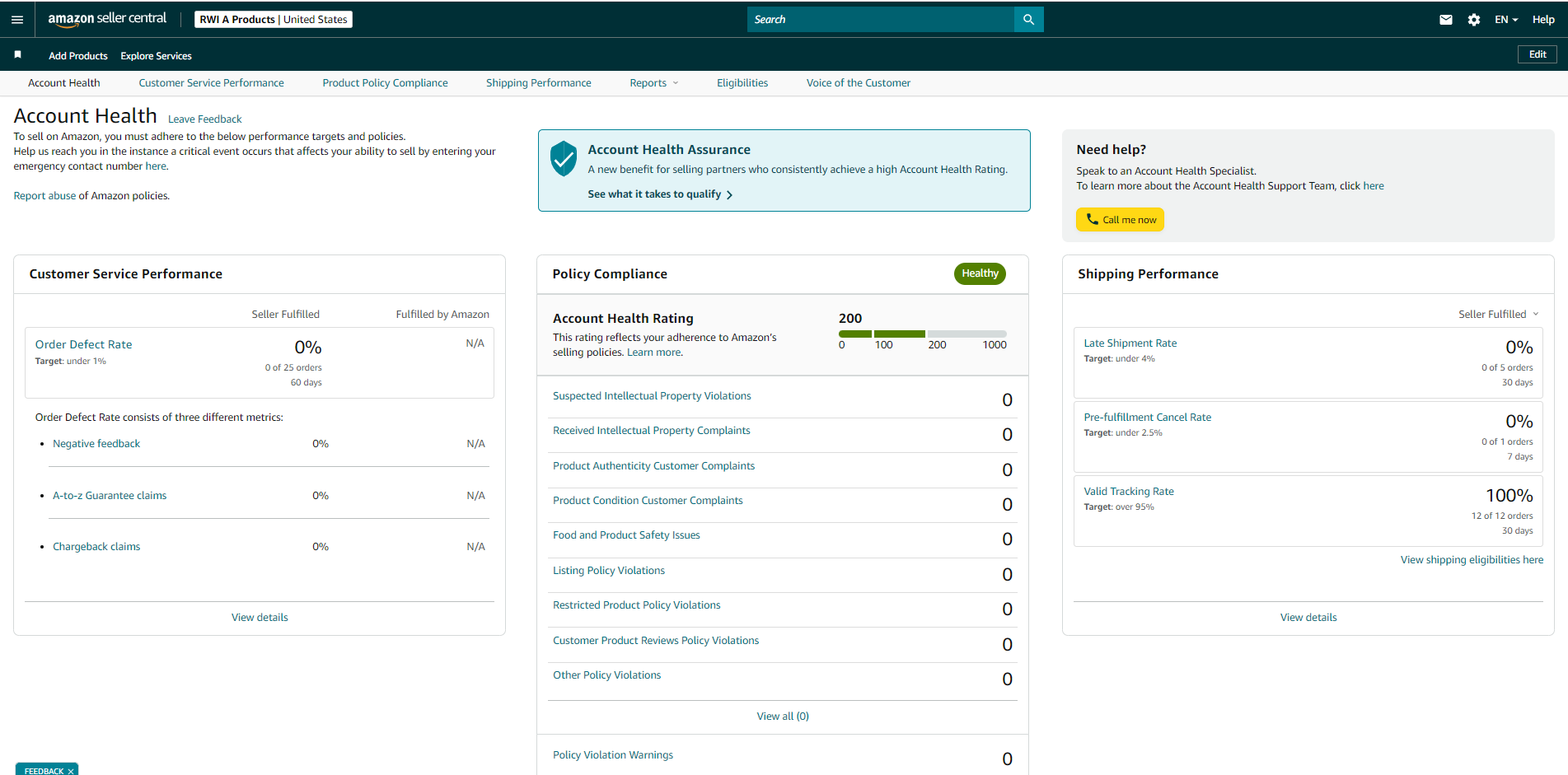View details for Customer Service Performance
This screenshot has width=1568, height=775.
tap(260, 618)
